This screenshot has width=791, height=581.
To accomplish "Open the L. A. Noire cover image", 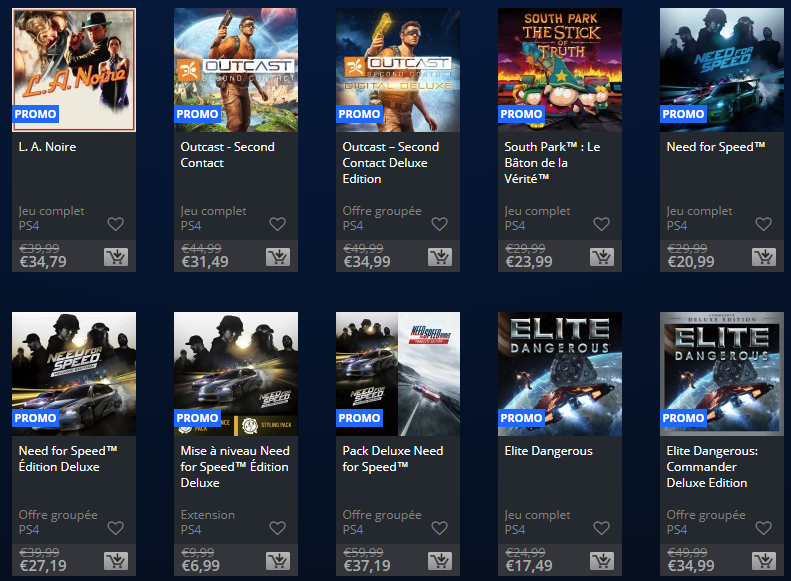I will pyautogui.click(x=74, y=70).
